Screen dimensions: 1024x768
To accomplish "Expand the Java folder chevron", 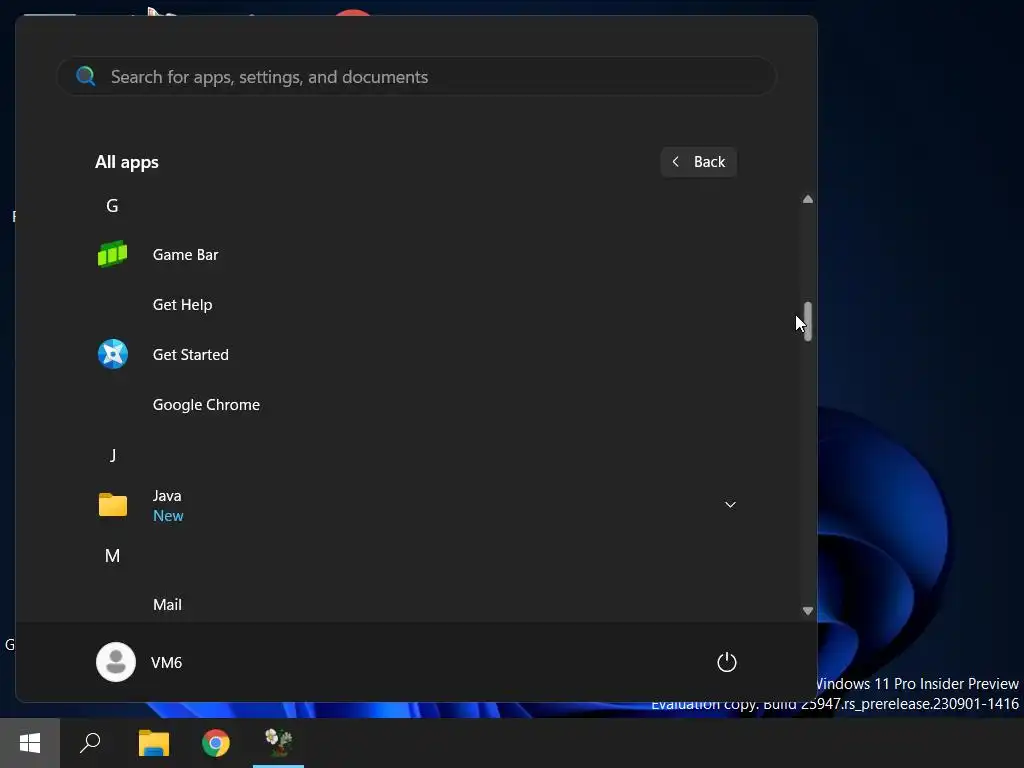I will pyautogui.click(x=730, y=505).
